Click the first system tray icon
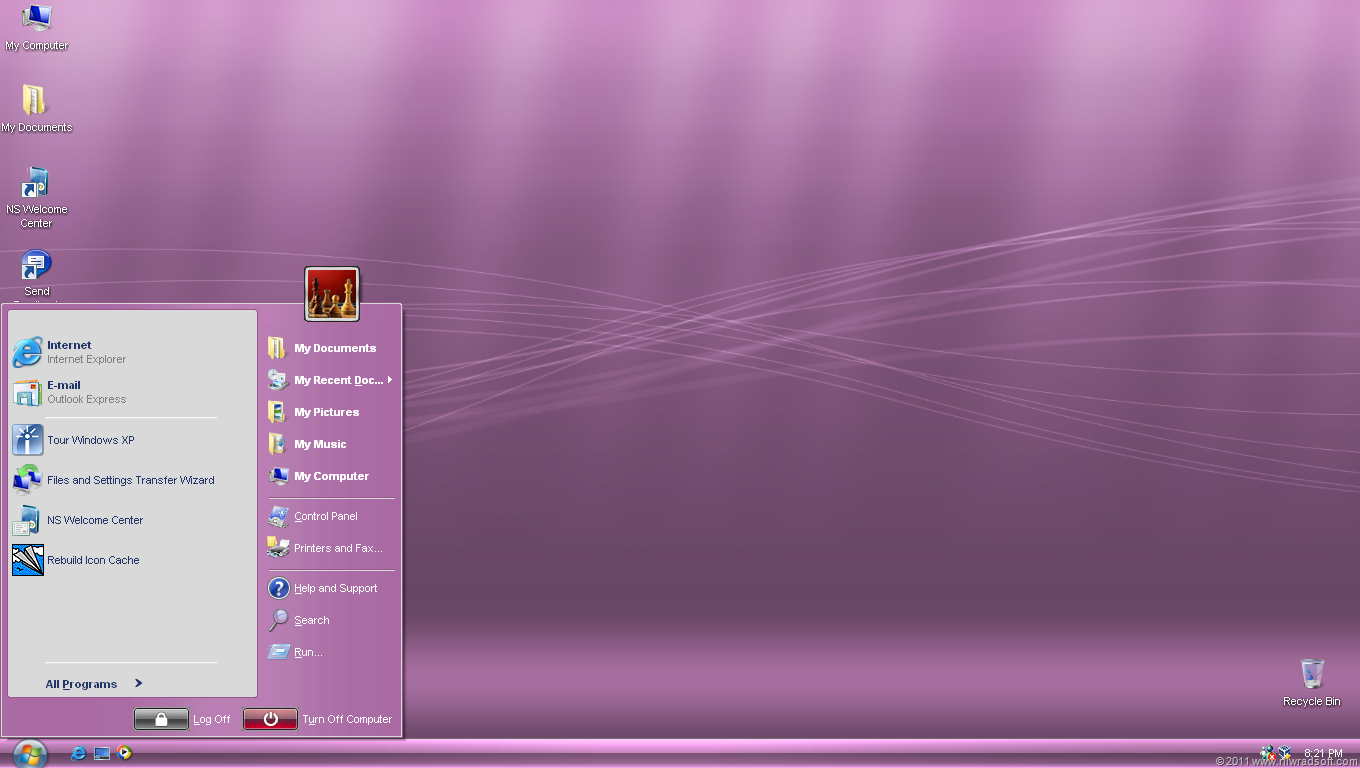 1267,753
